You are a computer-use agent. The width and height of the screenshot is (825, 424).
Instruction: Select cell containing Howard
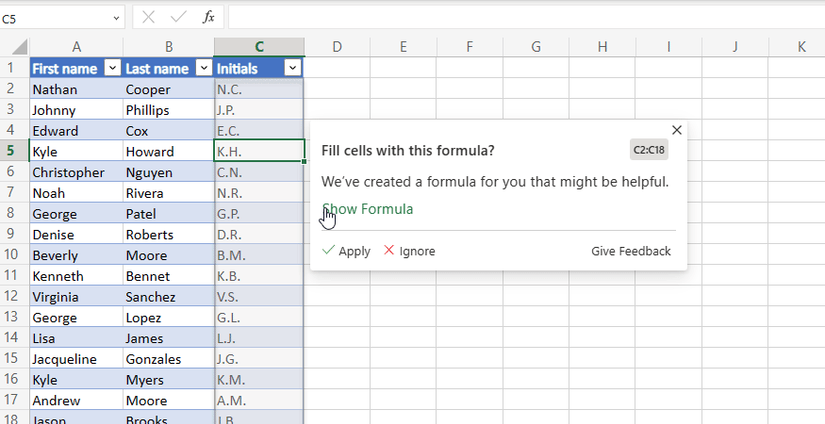169,151
